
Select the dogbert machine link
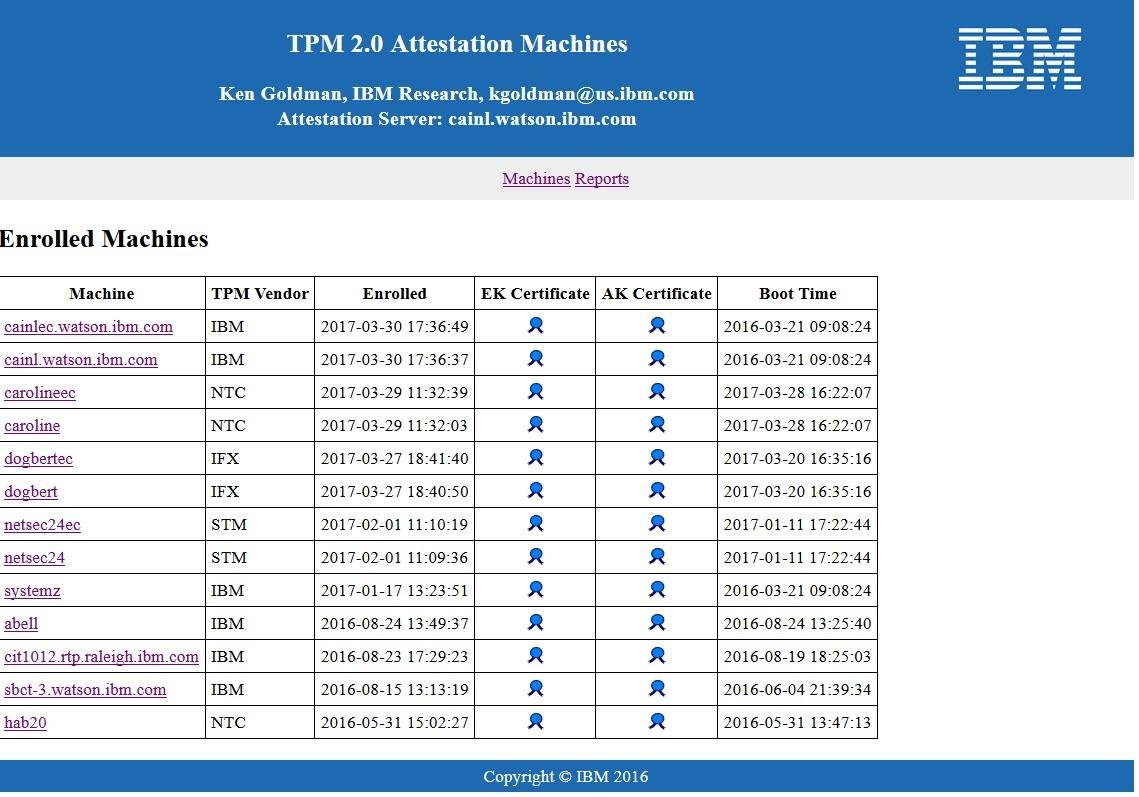pos(30,491)
